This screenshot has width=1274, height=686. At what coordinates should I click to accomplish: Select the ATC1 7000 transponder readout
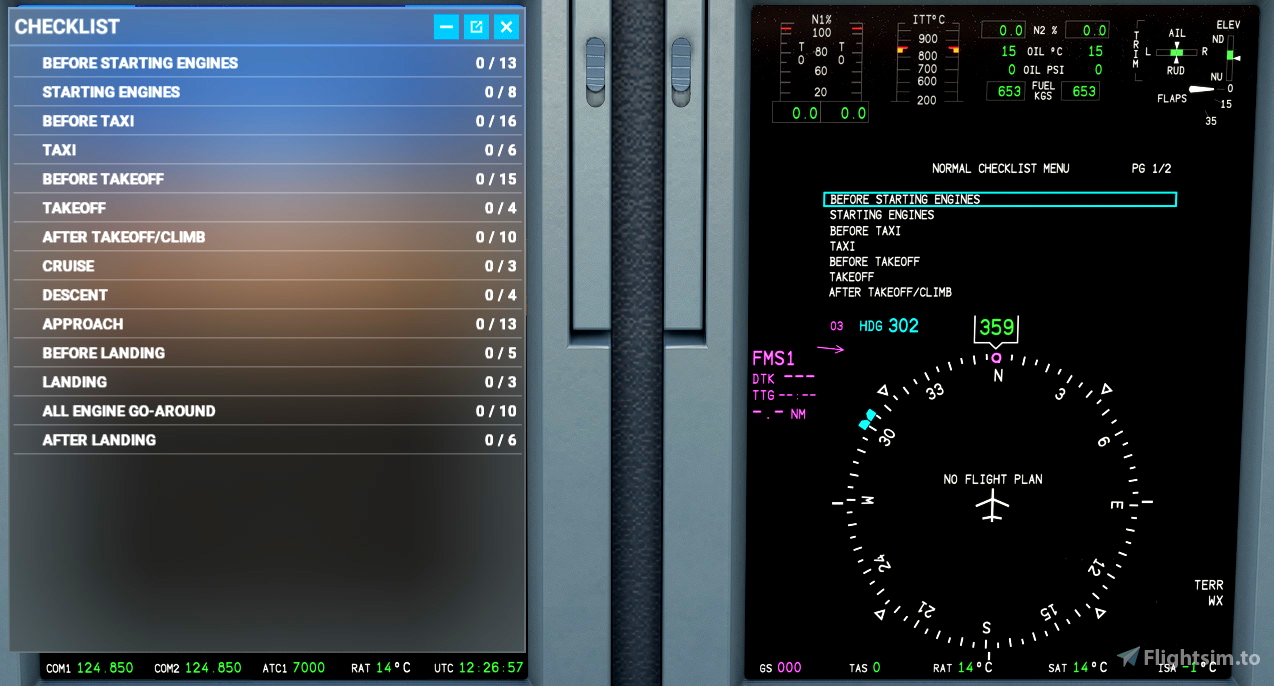[x=293, y=668]
